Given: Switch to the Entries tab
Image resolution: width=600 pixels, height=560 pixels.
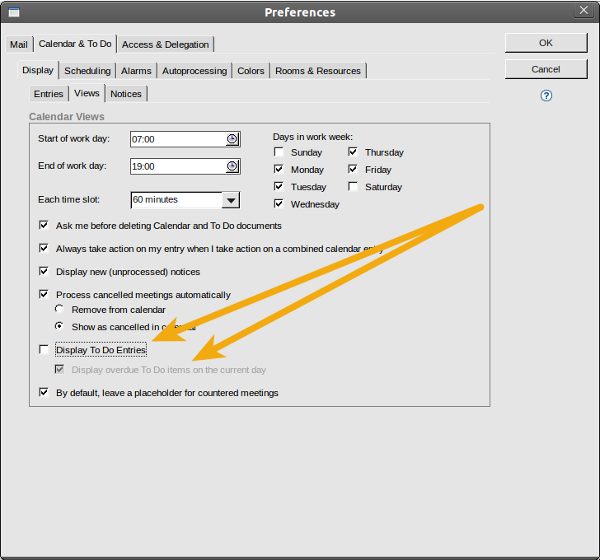Looking at the screenshot, I should point(49,94).
